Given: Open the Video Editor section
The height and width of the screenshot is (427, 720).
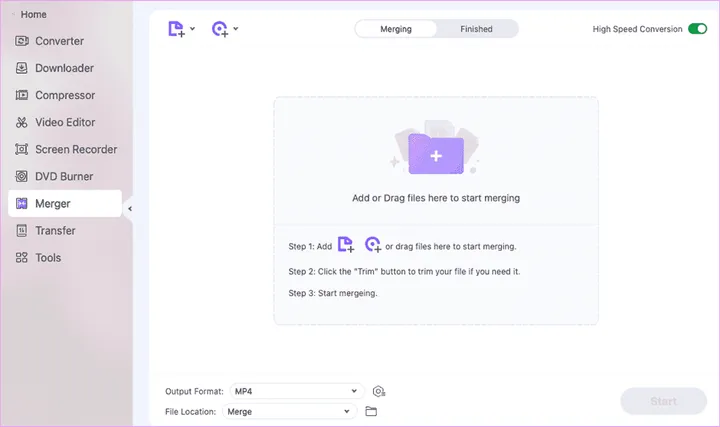Looking at the screenshot, I should 65,122.
